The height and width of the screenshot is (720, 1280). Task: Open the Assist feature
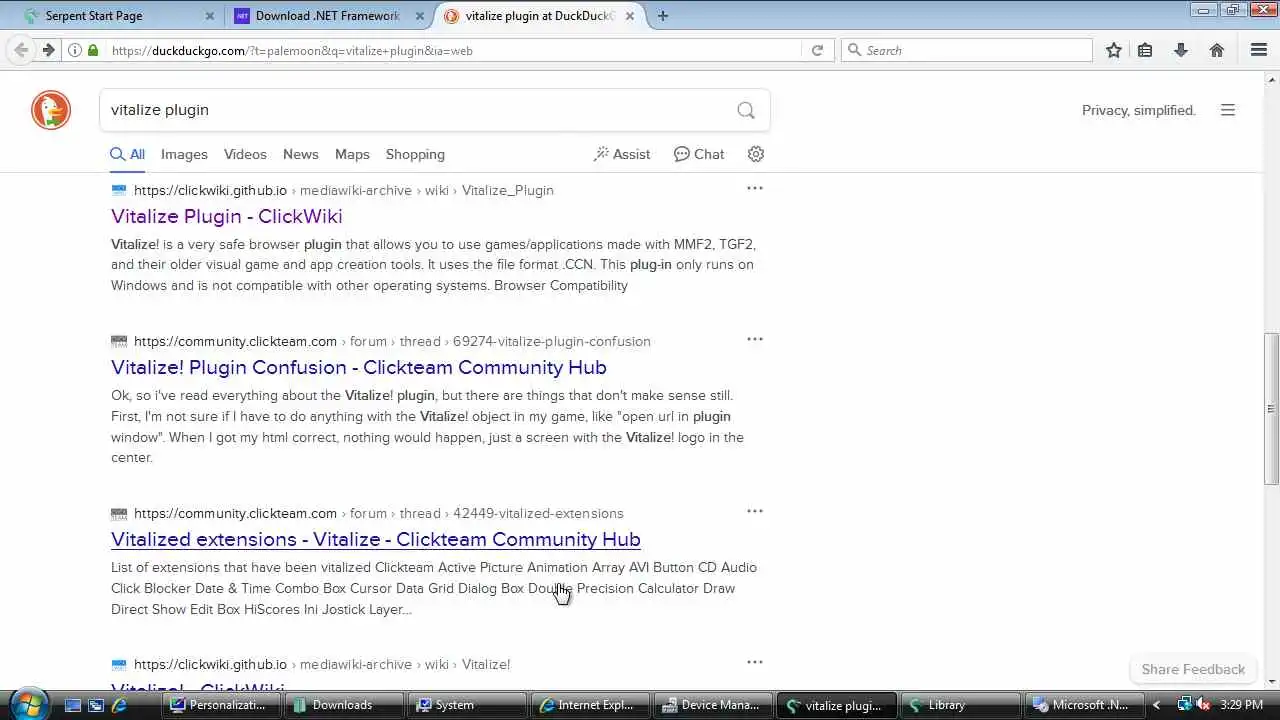(x=621, y=154)
